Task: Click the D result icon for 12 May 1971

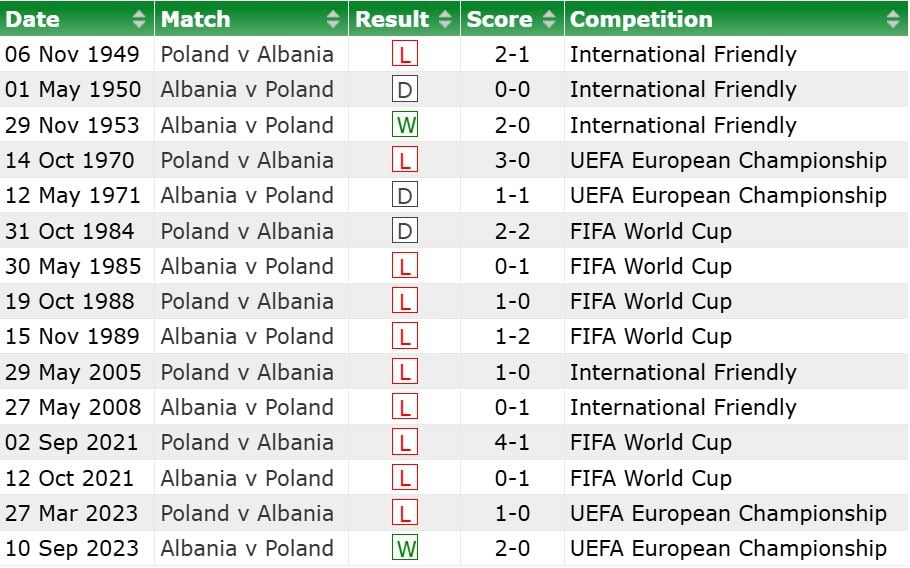Action: point(405,195)
